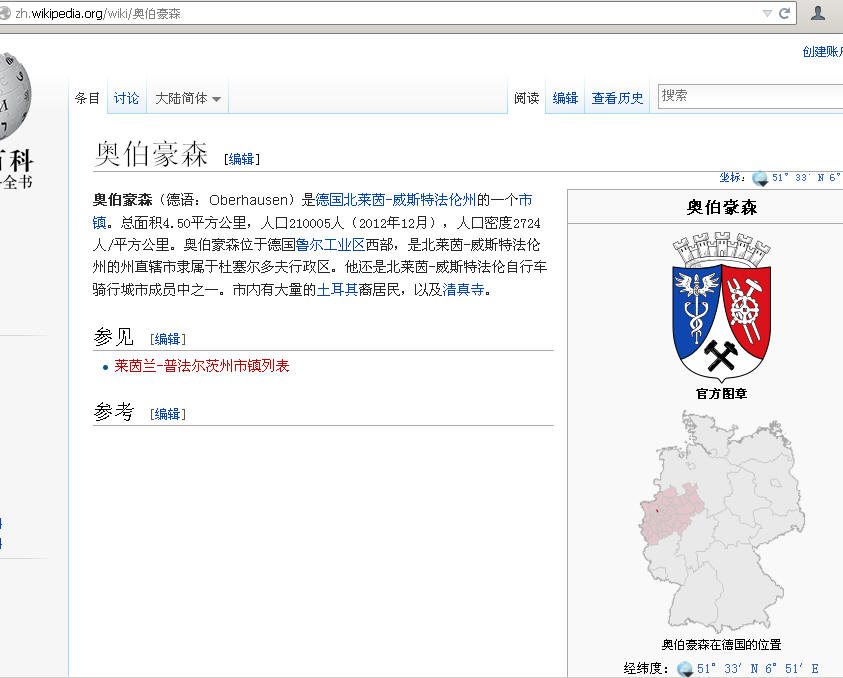Screen dimensions: 843x678
Task: Click the 参考 section heading
Action: click(113, 411)
